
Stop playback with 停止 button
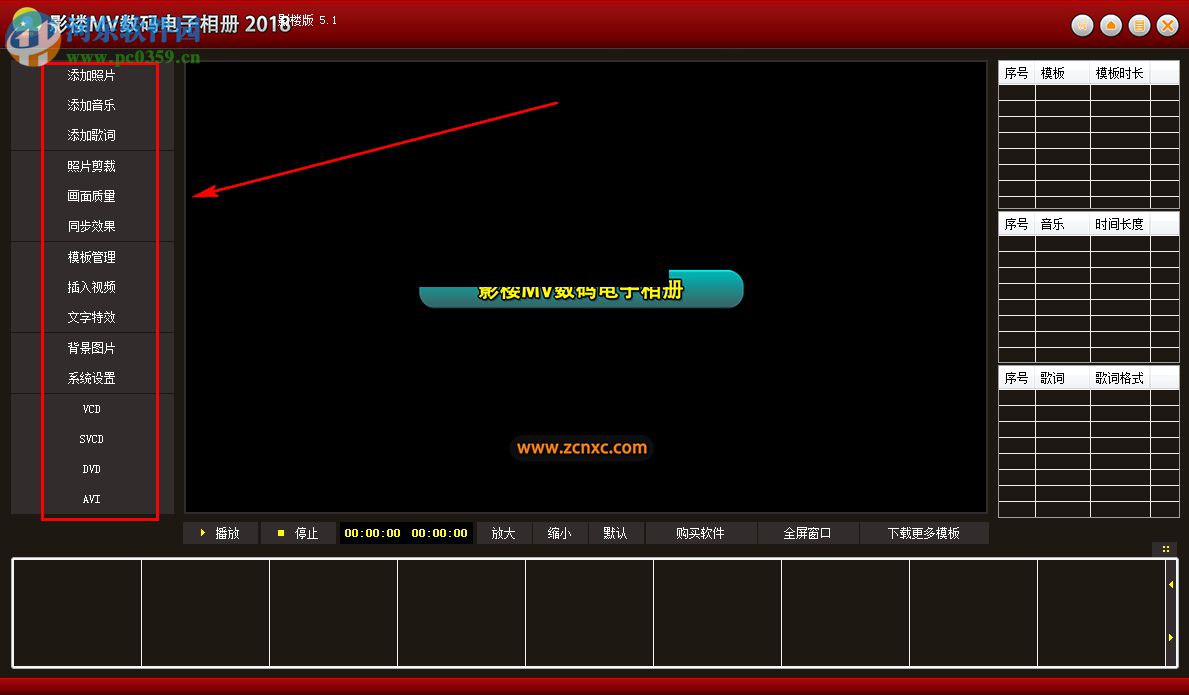point(299,534)
